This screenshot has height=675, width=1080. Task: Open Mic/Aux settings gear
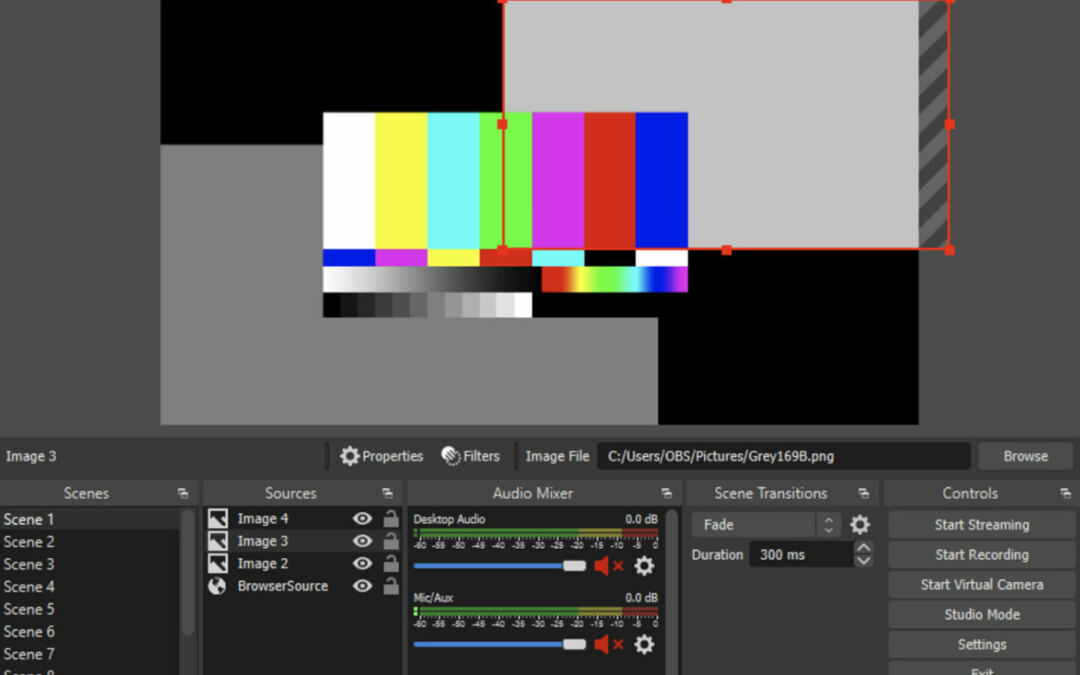[x=644, y=645]
